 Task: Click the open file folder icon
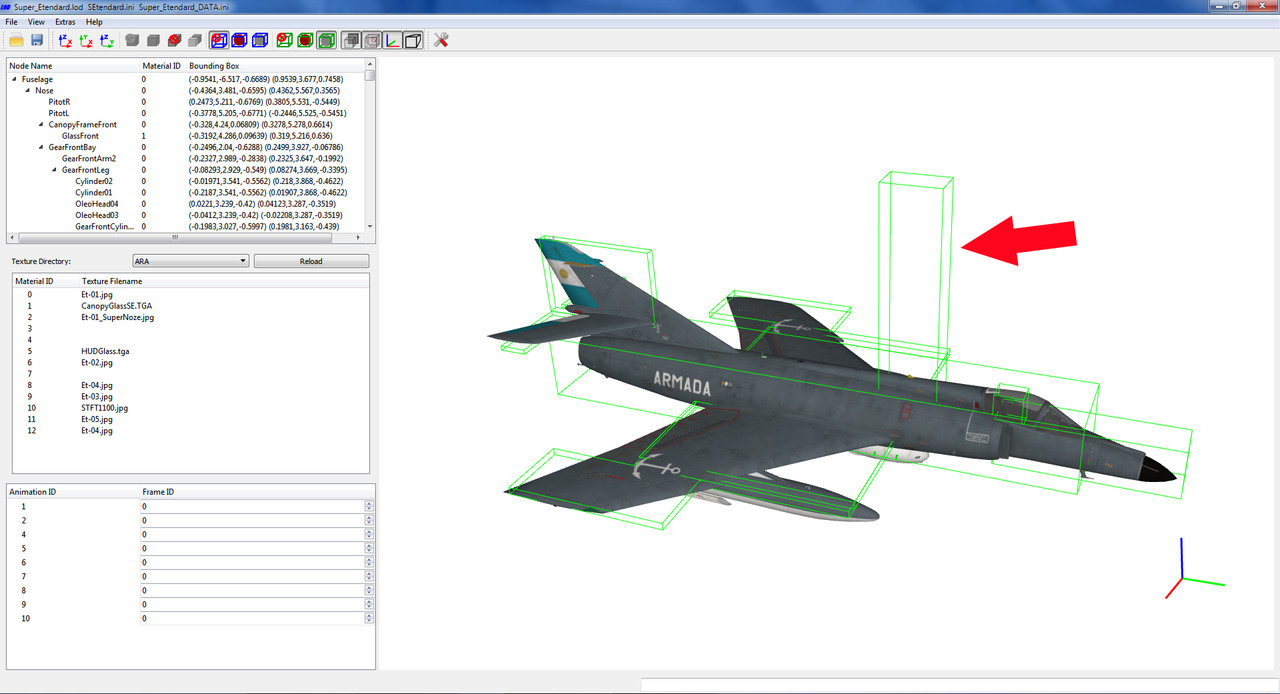[15, 41]
